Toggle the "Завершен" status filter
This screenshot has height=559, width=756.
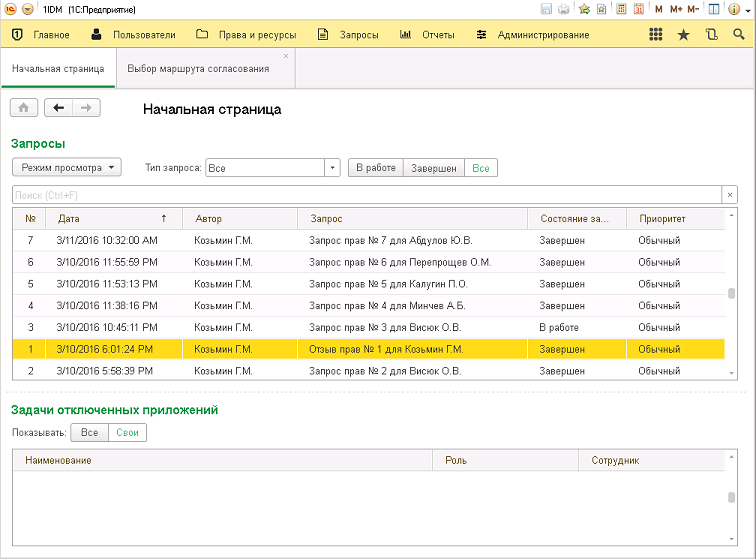(433, 168)
